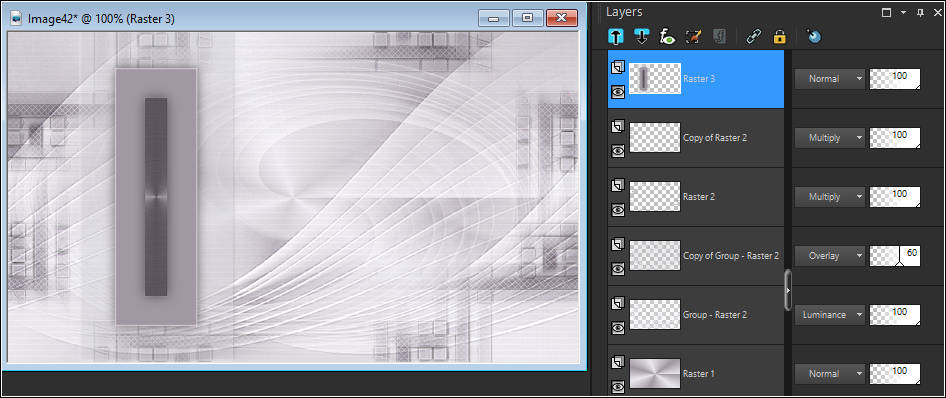This screenshot has height=398, width=946.
Task: Toggle visibility of Raster 1 layer
Action: click(x=618, y=387)
